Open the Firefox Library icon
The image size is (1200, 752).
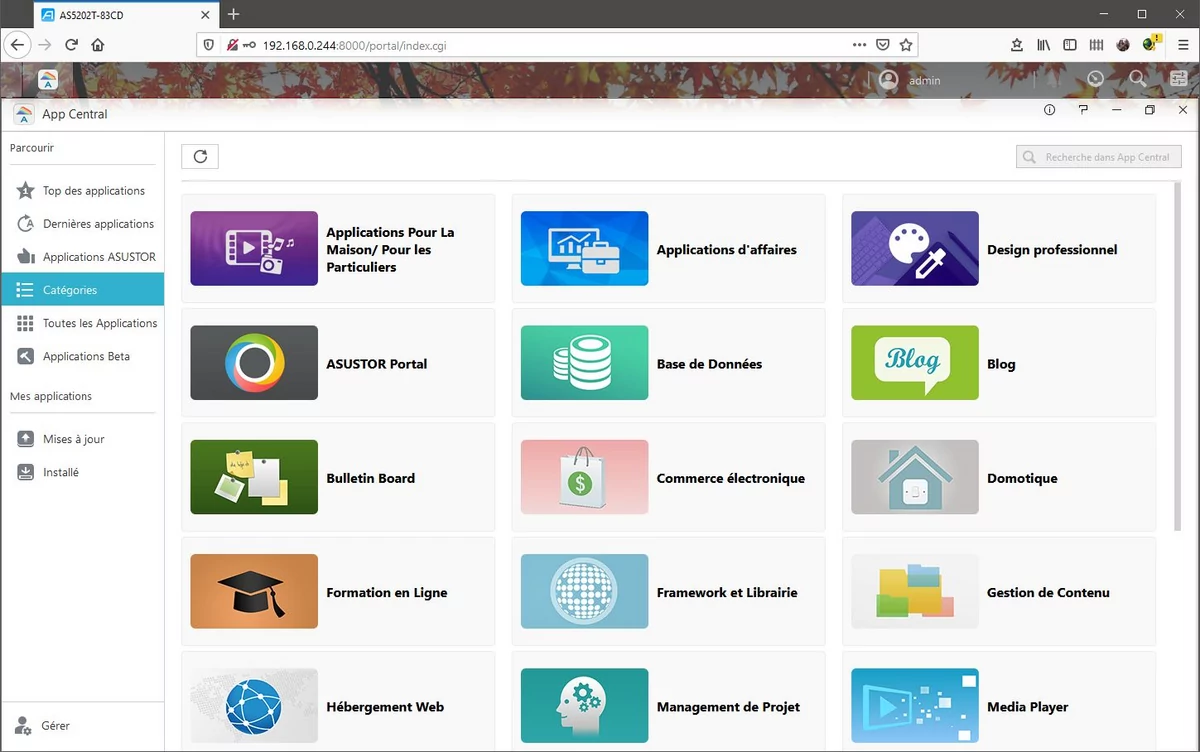pyautogui.click(x=1043, y=45)
